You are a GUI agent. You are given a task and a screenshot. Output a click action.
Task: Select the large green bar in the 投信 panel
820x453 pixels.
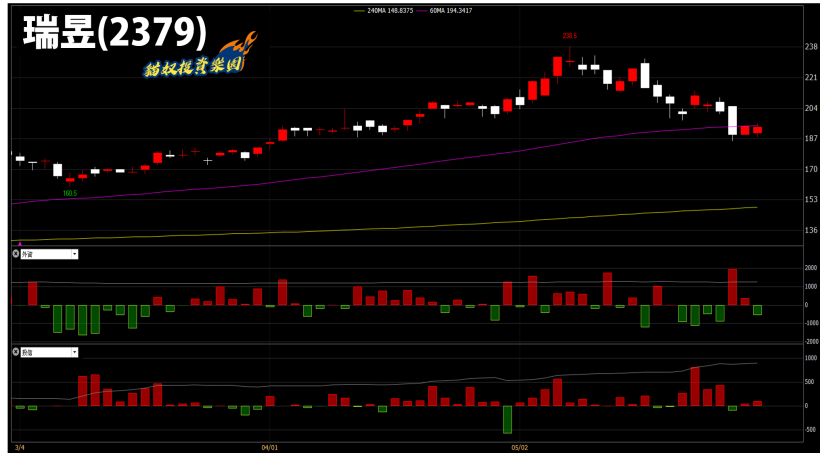pos(507,419)
